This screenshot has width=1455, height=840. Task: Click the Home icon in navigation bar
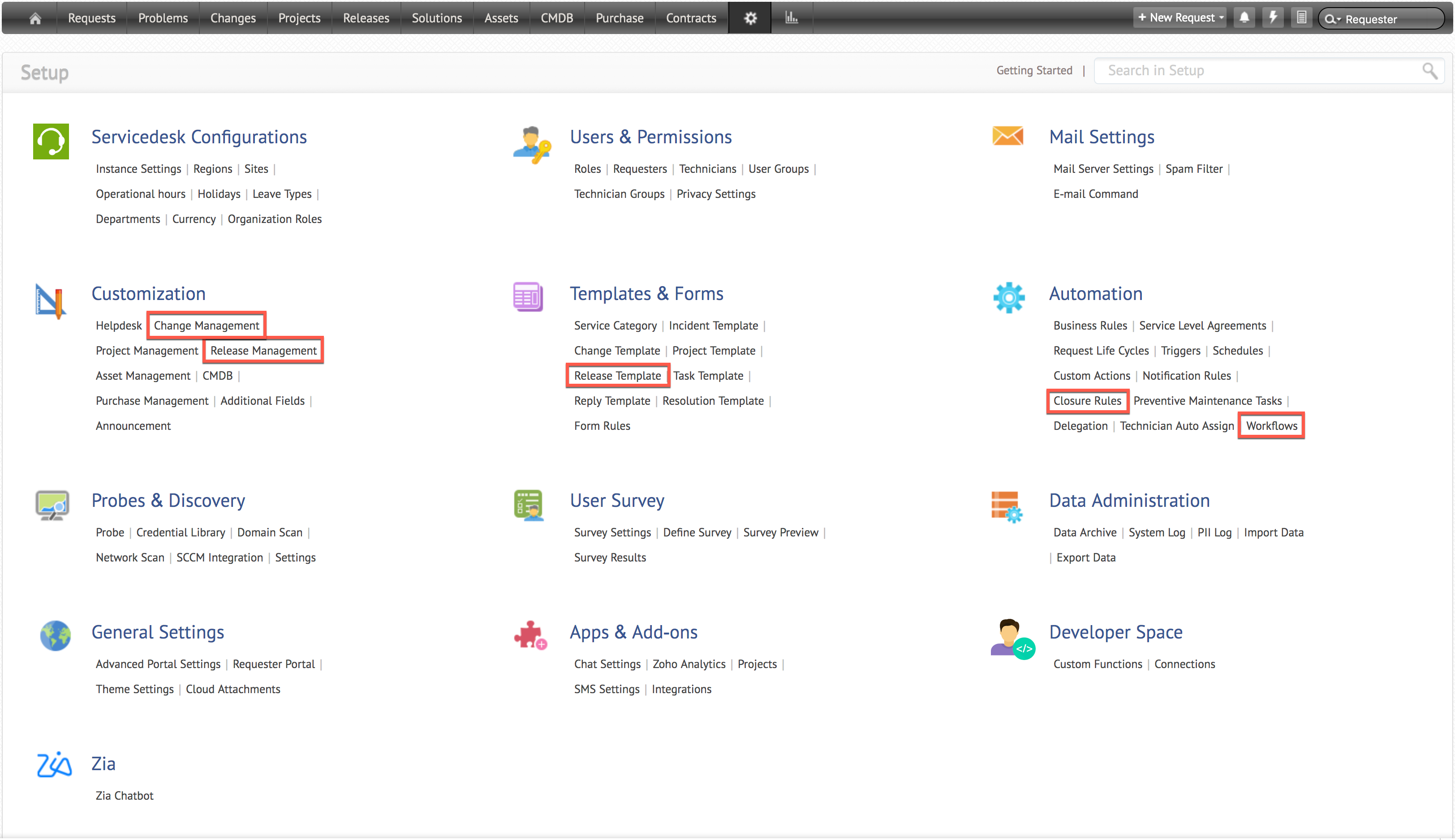click(x=35, y=18)
